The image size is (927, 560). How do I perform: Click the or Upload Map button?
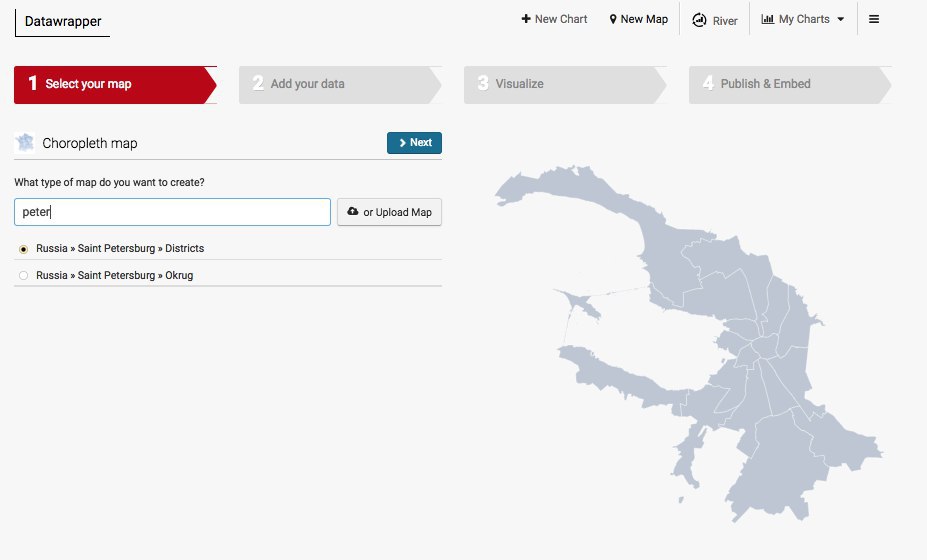click(x=389, y=212)
